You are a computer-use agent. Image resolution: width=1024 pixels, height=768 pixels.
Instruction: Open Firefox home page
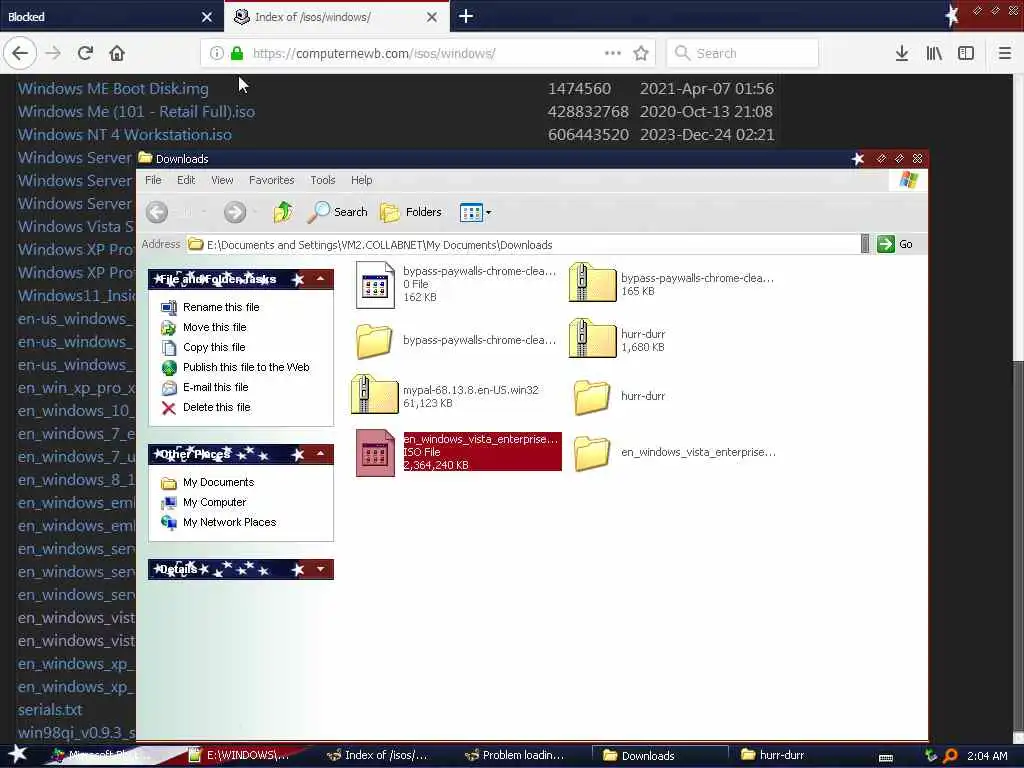[x=117, y=53]
